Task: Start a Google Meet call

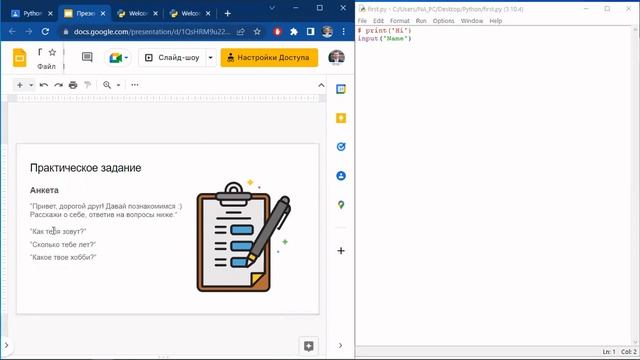Action: tap(116, 58)
